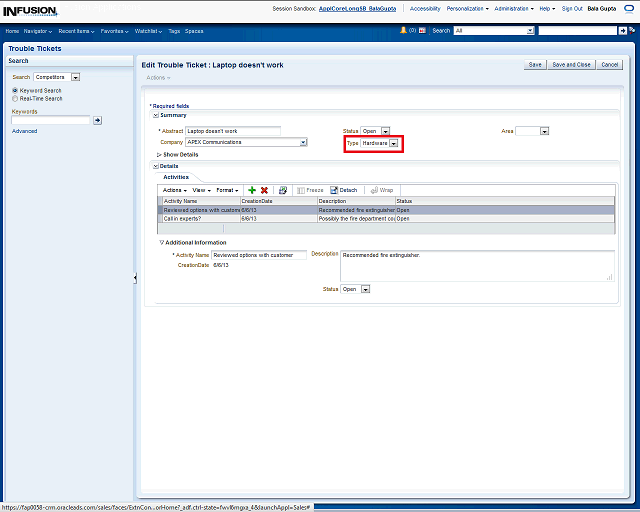This screenshot has height=512, width=640.
Task: Click the notifications bell icon
Action: tap(402, 30)
